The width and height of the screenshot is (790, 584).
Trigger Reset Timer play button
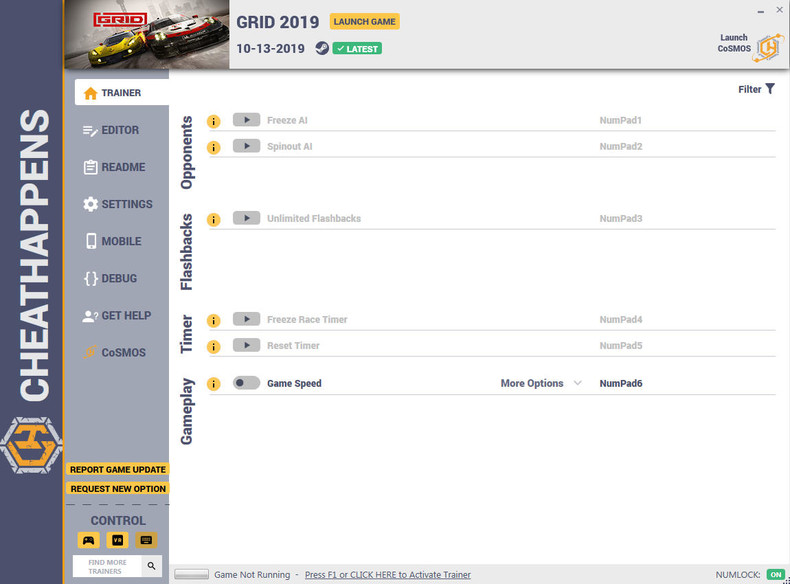point(246,346)
